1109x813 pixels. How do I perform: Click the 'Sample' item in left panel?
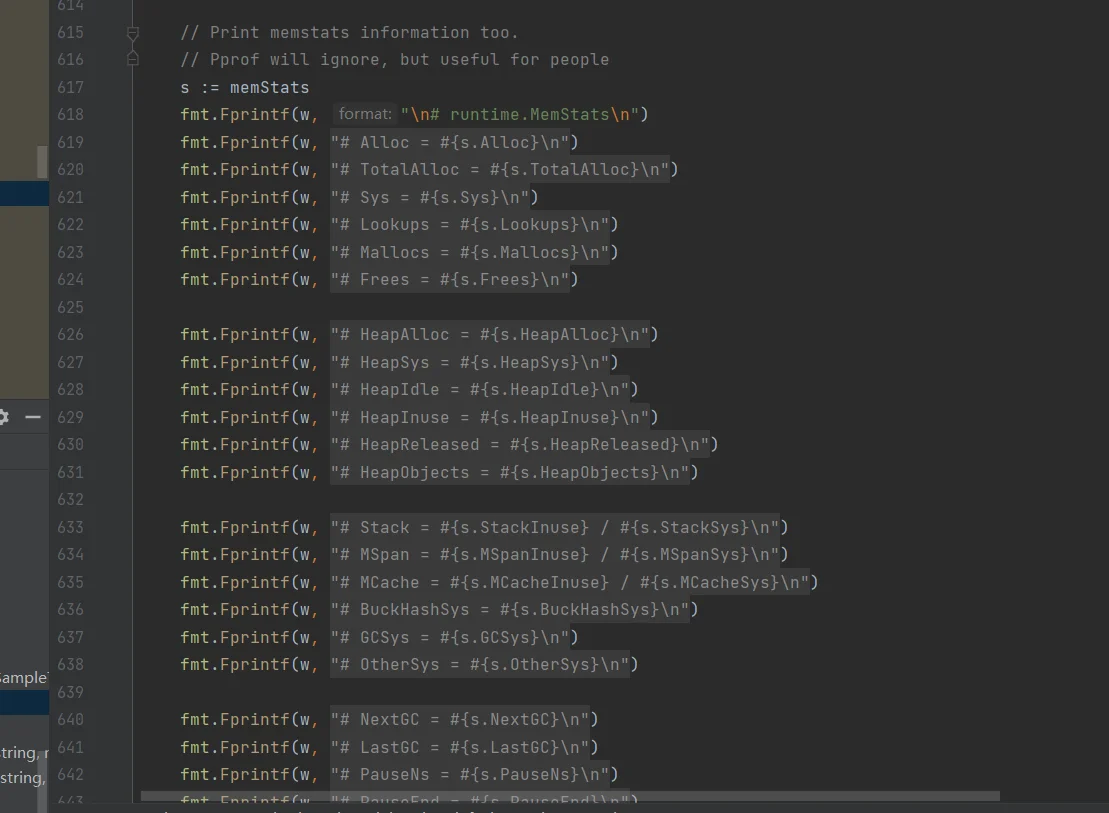coord(23,677)
